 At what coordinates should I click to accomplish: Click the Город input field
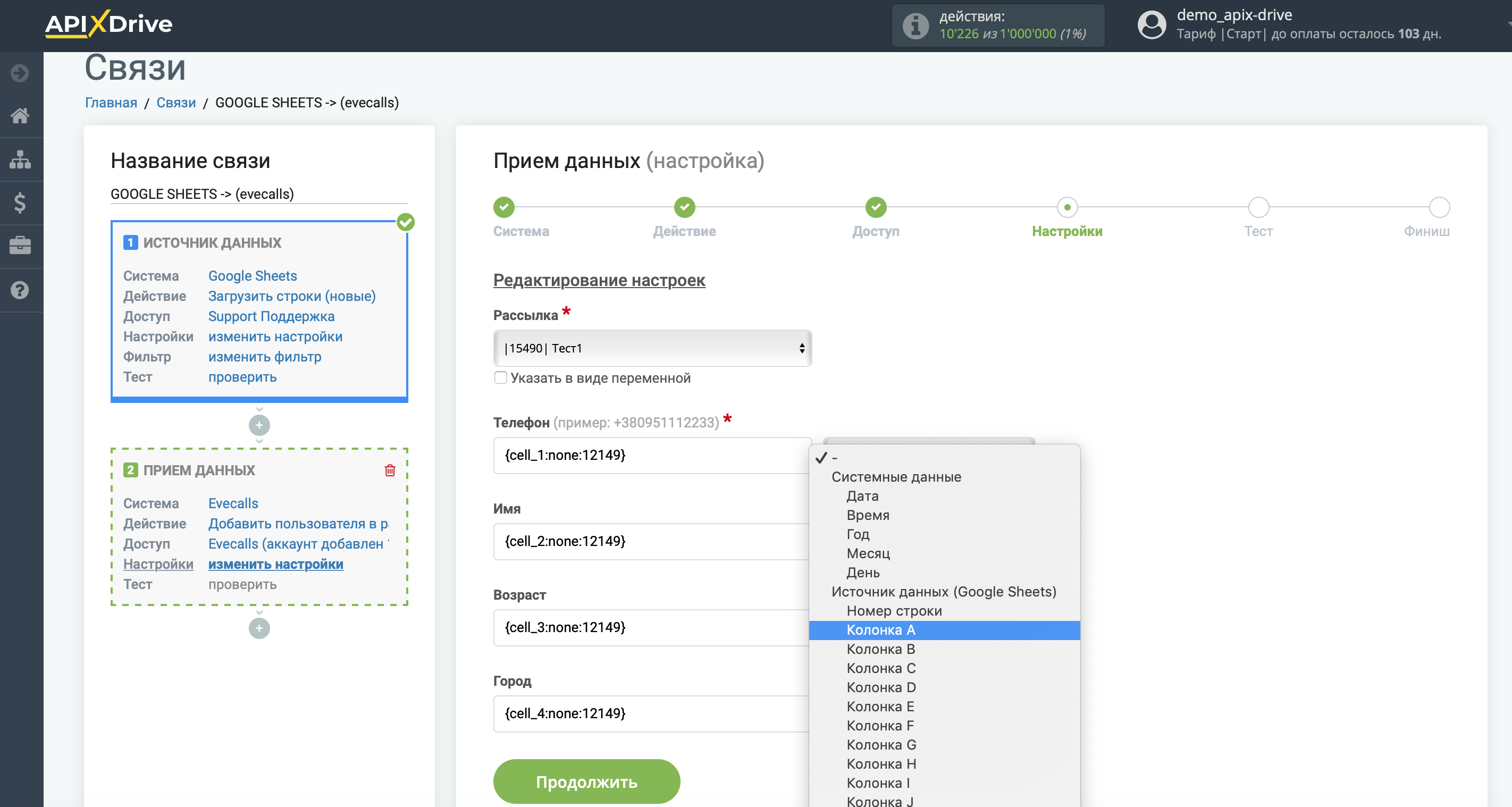tap(651, 713)
